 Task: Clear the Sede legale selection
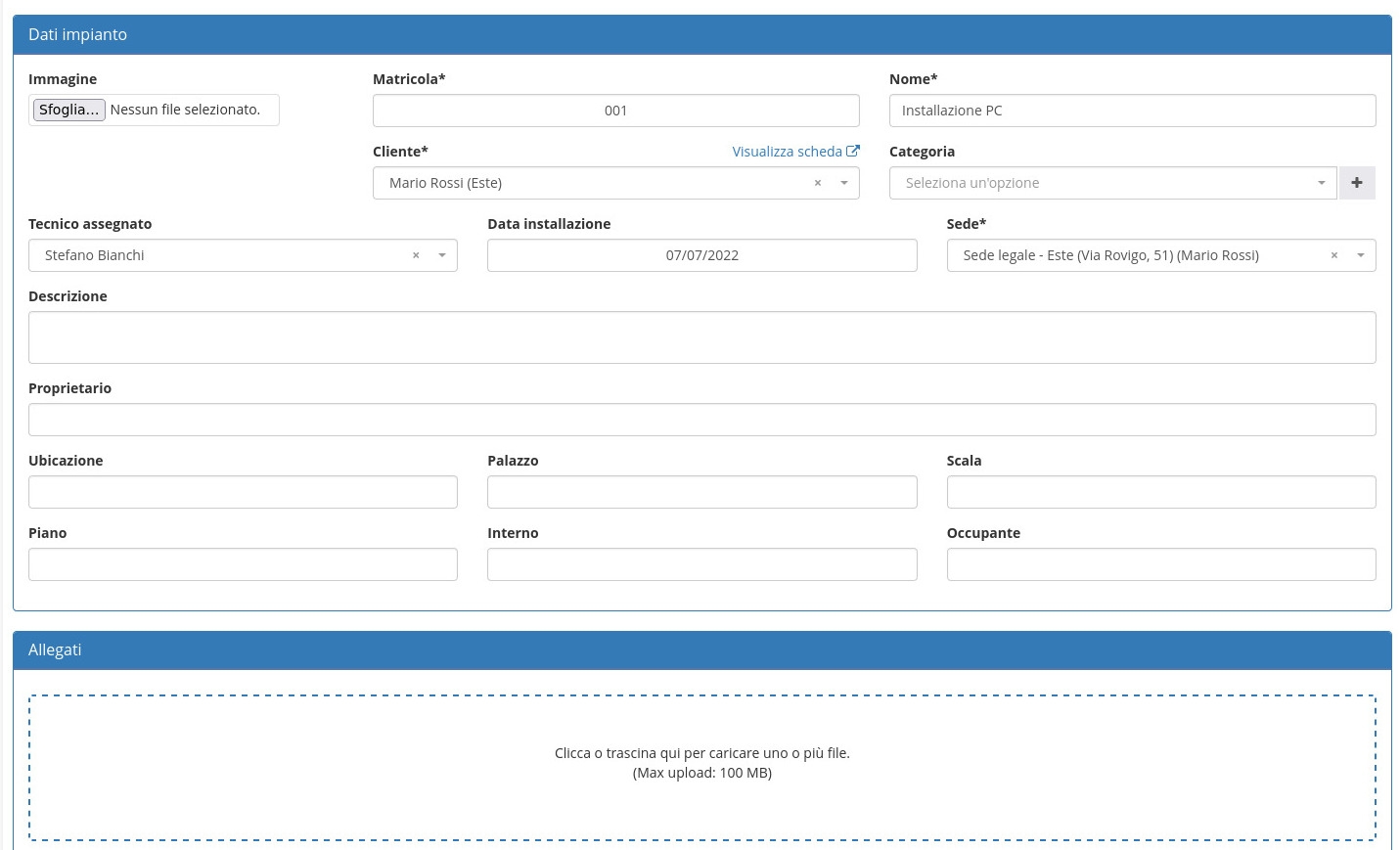click(1333, 256)
